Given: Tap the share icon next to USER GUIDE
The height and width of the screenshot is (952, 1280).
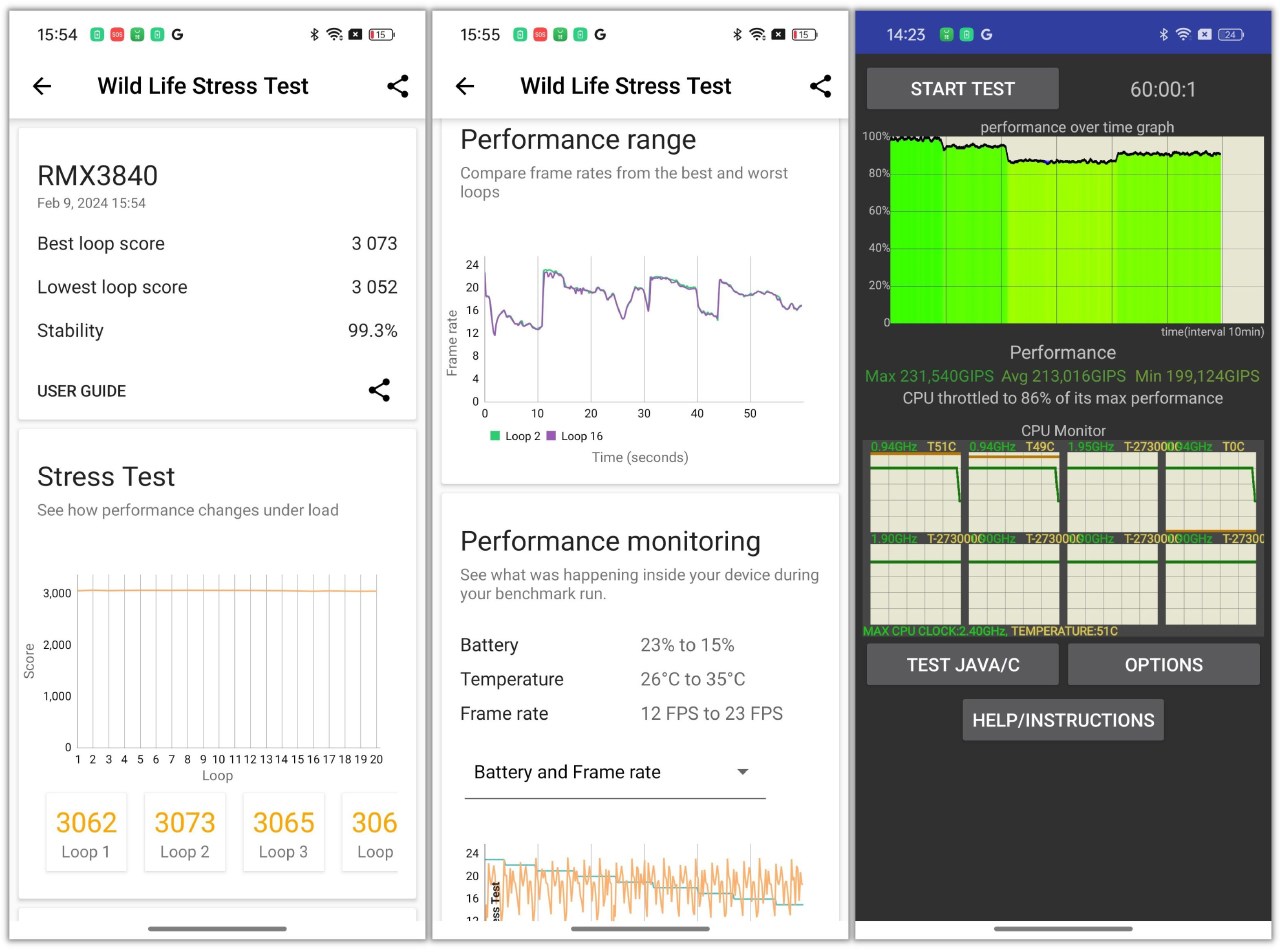Looking at the screenshot, I should 379,391.
